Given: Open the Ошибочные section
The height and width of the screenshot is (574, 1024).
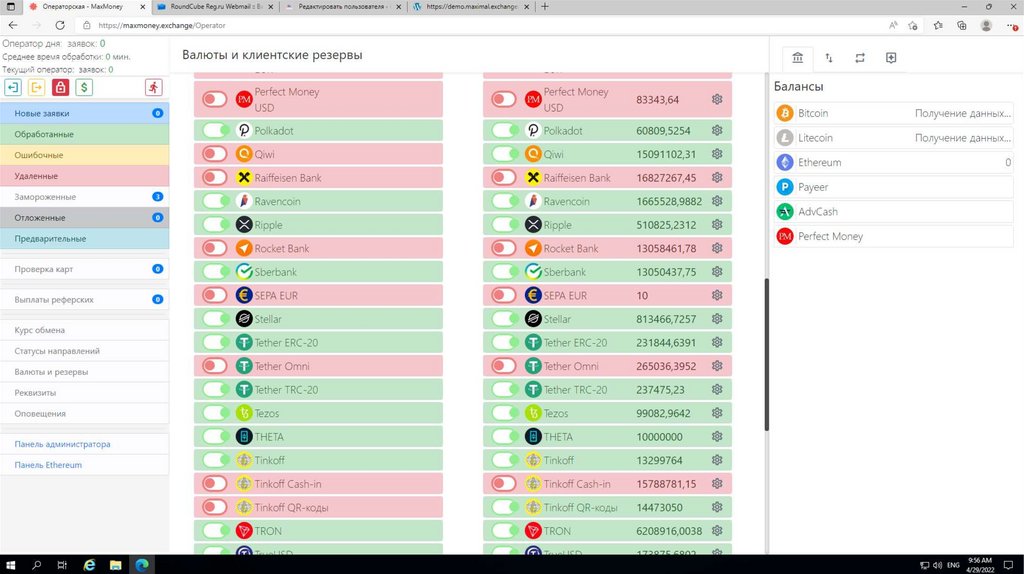Looking at the screenshot, I should (x=84, y=155).
